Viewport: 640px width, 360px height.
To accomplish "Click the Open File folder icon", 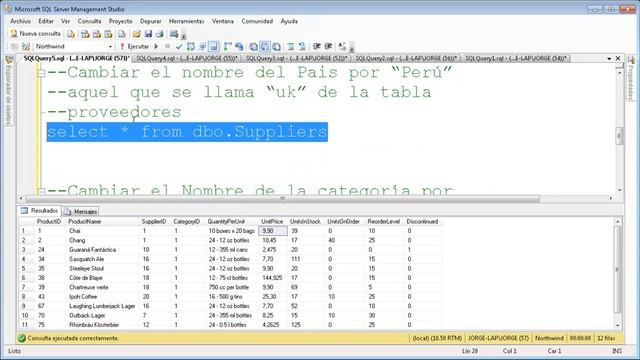I will pyautogui.click(x=136, y=34).
